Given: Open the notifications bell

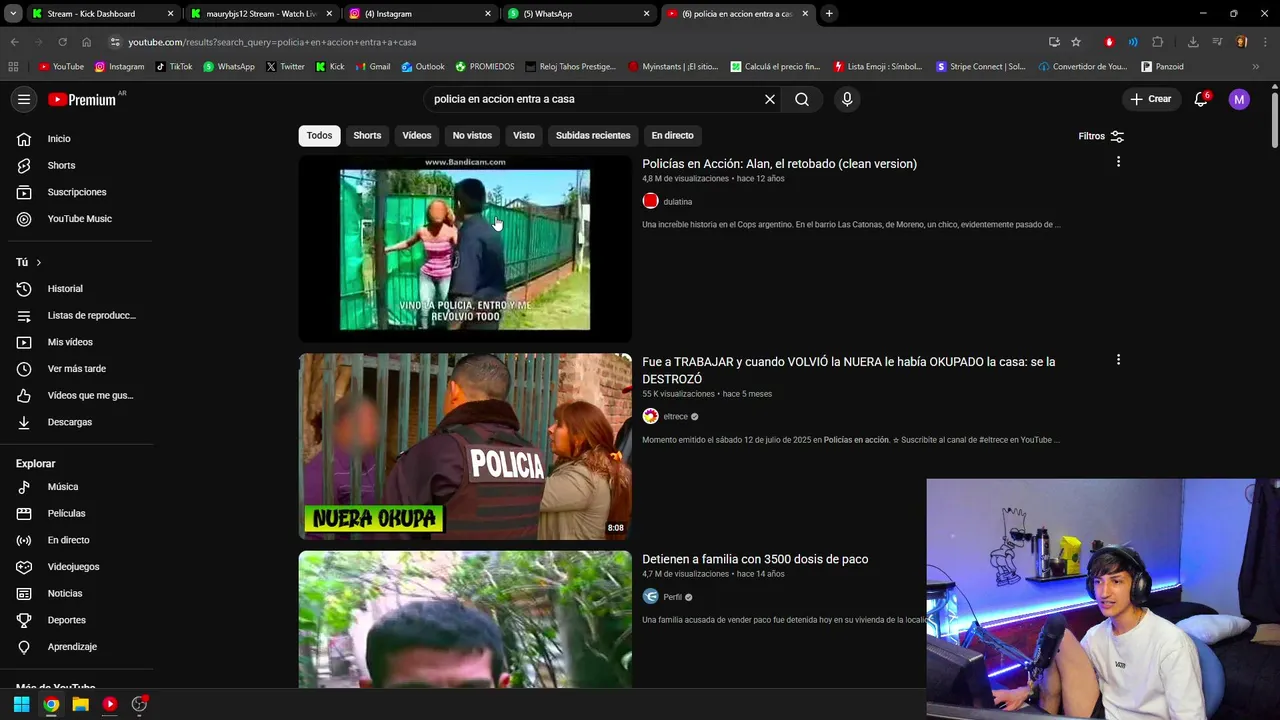Looking at the screenshot, I should point(1201,99).
